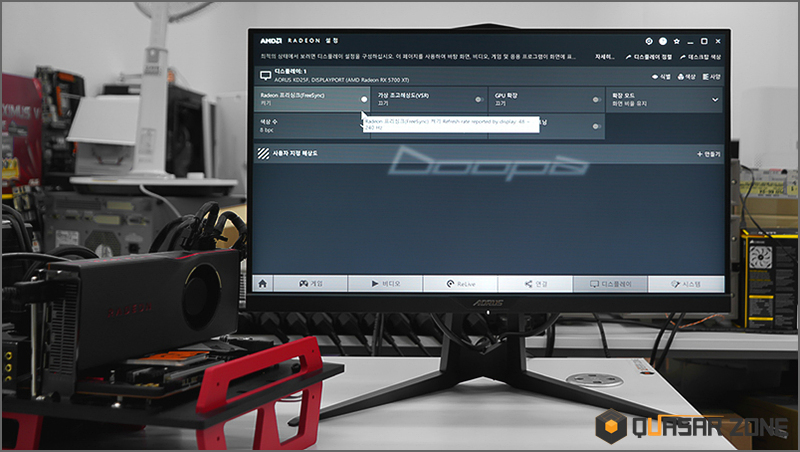Image resolution: width=800 pixels, height=452 pixels.
Task: Select the 디스플레이 (Display) tab
Action: coord(610,284)
